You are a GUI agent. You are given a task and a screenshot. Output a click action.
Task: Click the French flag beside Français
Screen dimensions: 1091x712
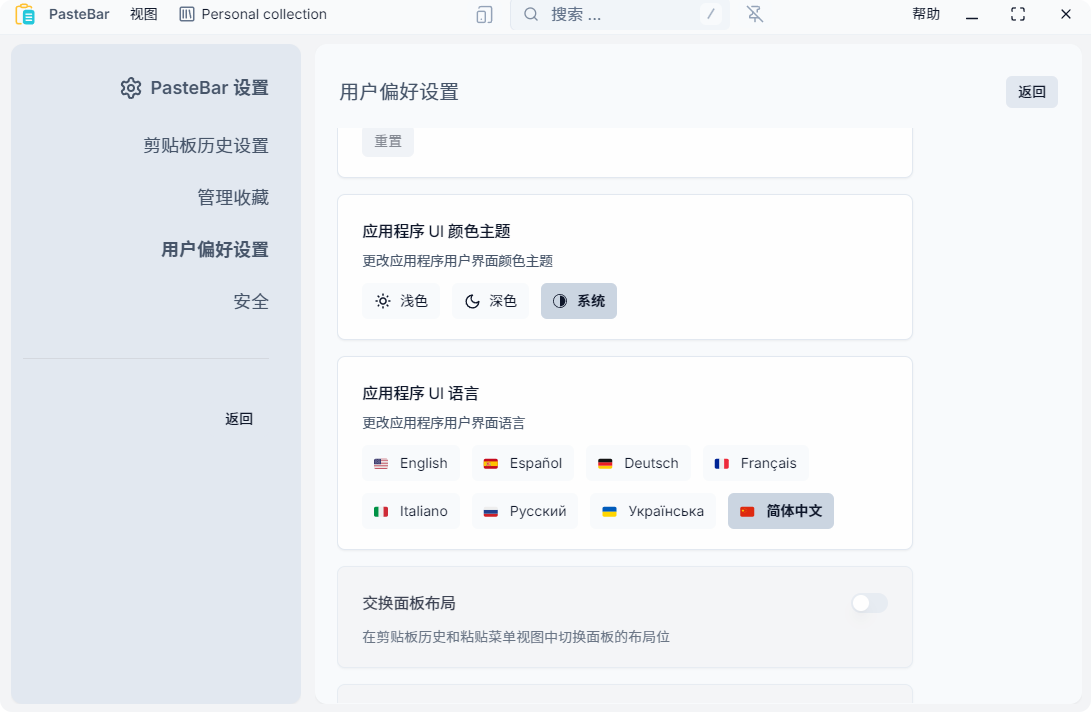pos(722,463)
